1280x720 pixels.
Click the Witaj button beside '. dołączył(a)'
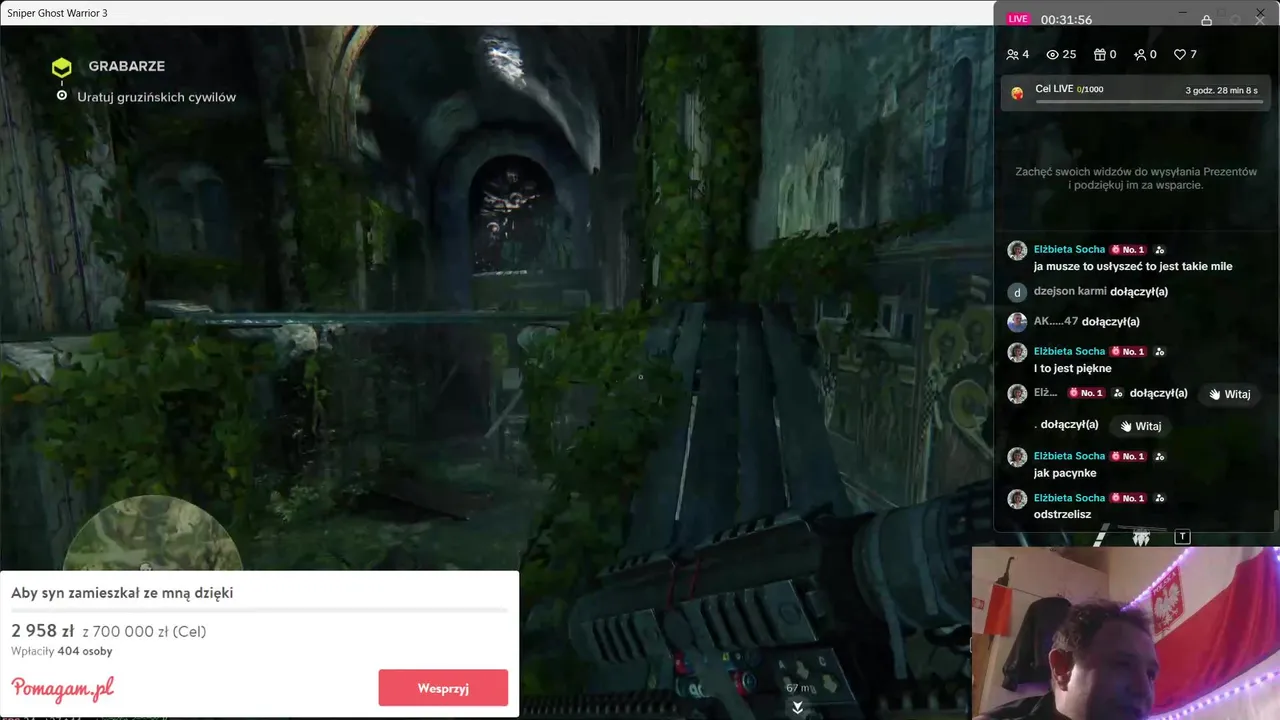1140,426
